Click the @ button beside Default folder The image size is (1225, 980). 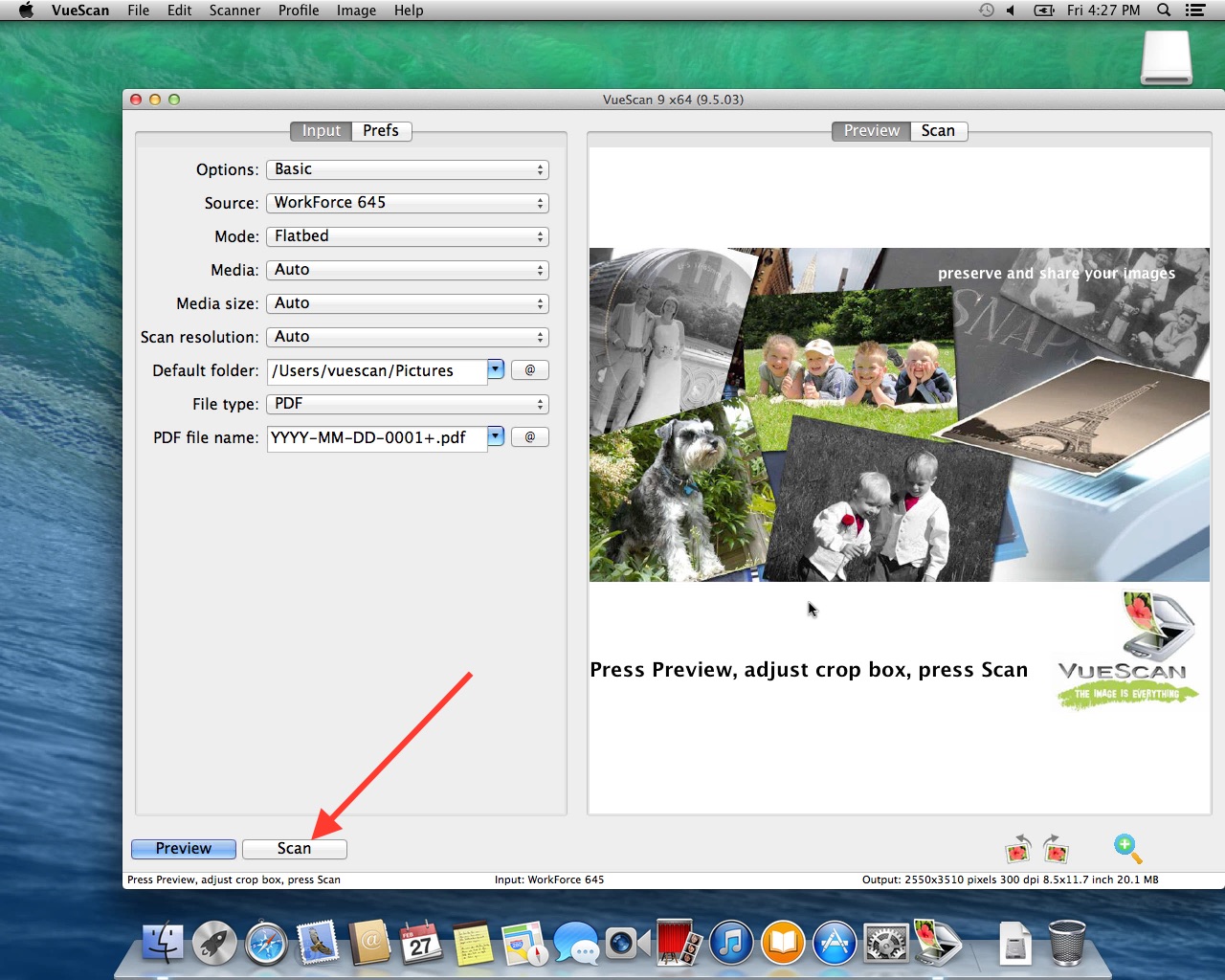pos(530,370)
